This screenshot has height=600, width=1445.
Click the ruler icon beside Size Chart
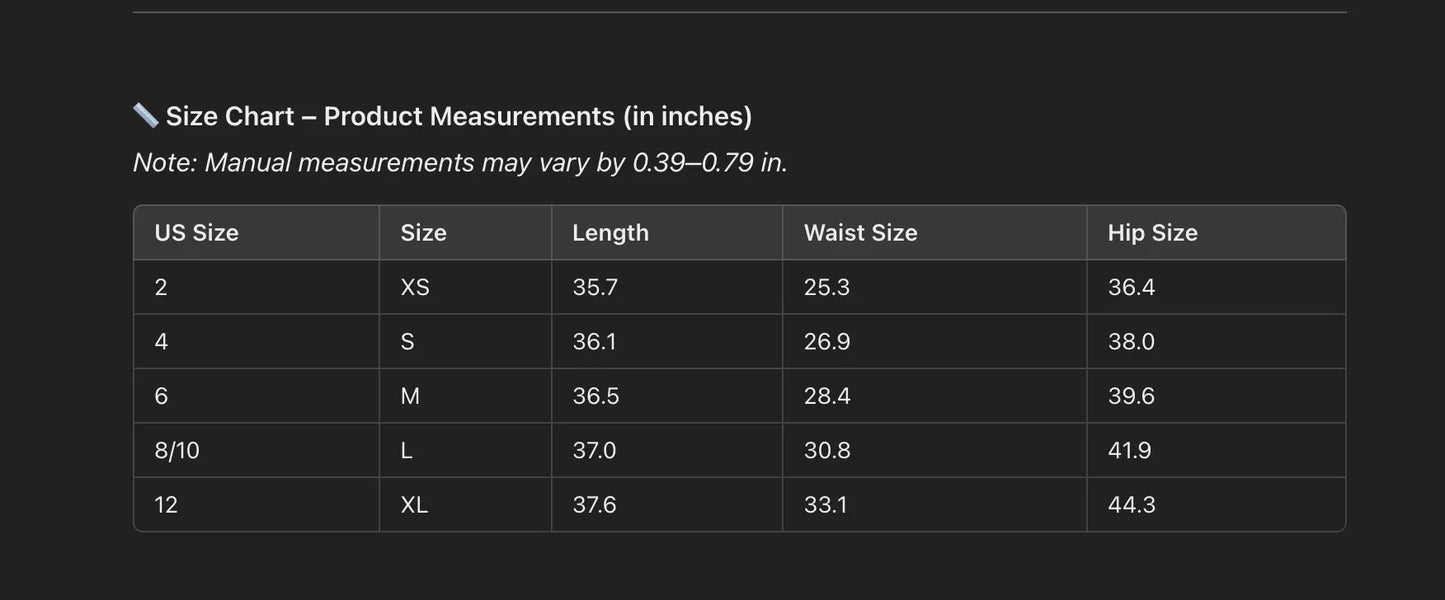(x=145, y=116)
